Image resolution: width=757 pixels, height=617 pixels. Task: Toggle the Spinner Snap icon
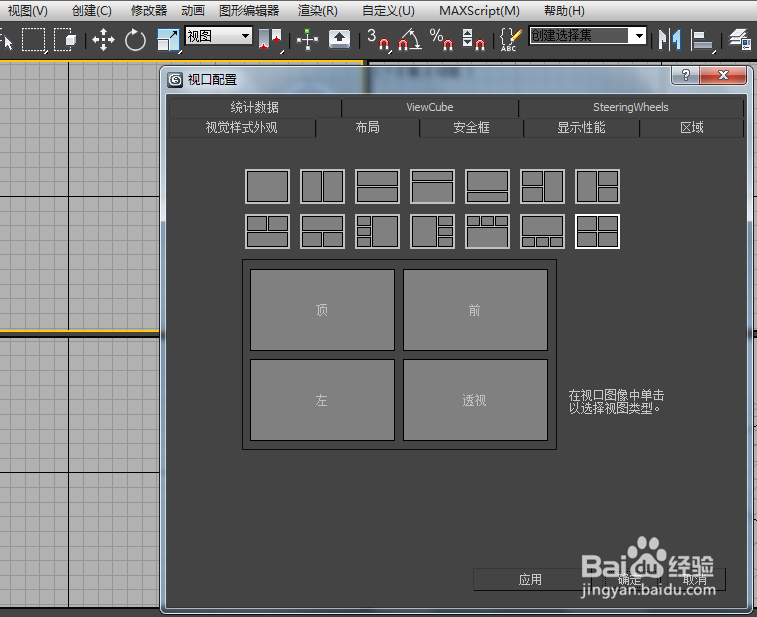coord(473,40)
